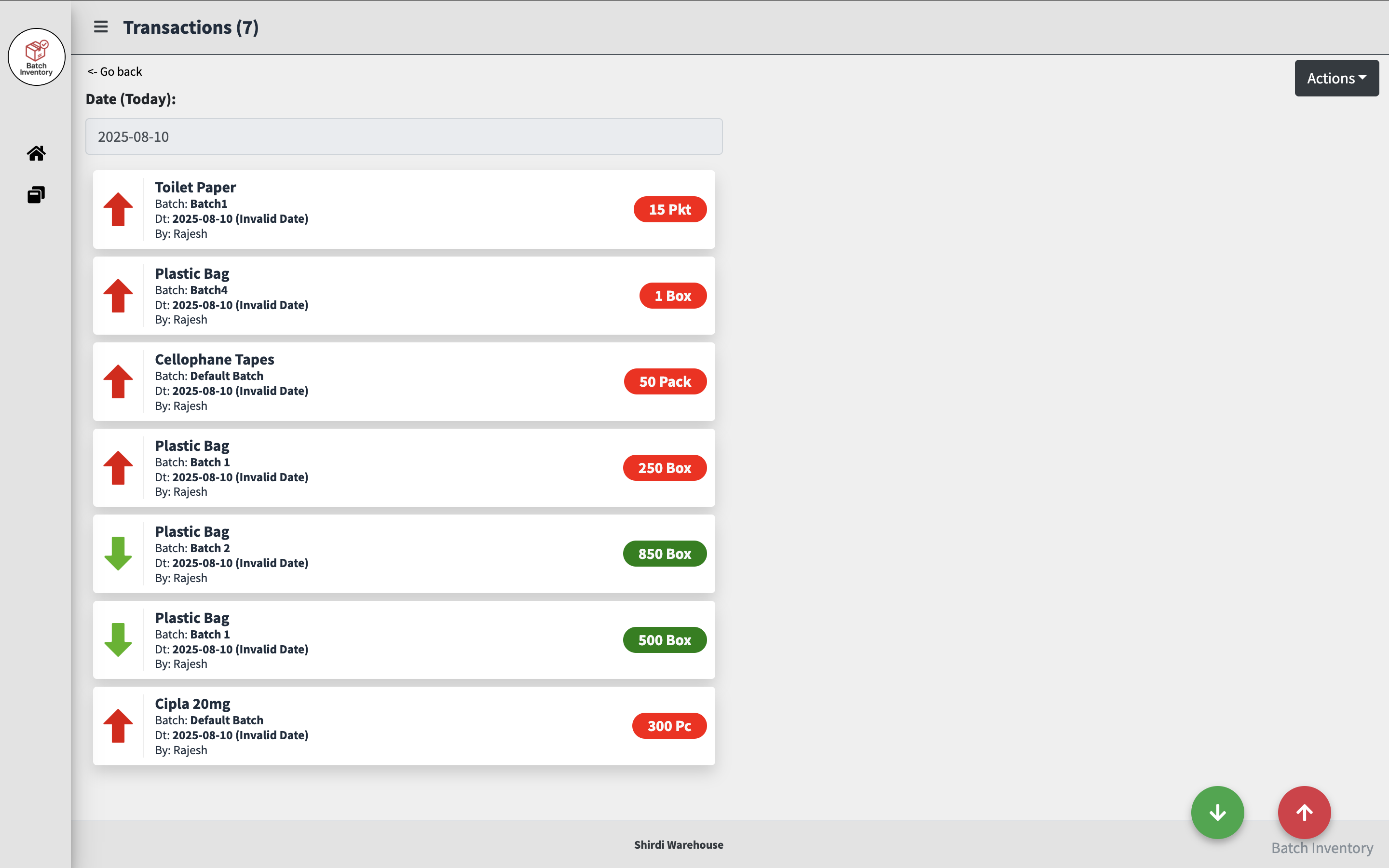Click Default Batch label under Cipla 20mg
The width and height of the screenshot is (1389, 868).
click(x=227, y=720)
